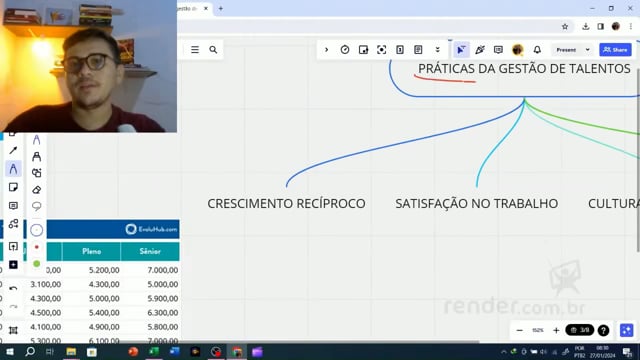Show more collaboration tools double chevron
This screenshot has height=360, width=640.
click(x=438, y=50)
